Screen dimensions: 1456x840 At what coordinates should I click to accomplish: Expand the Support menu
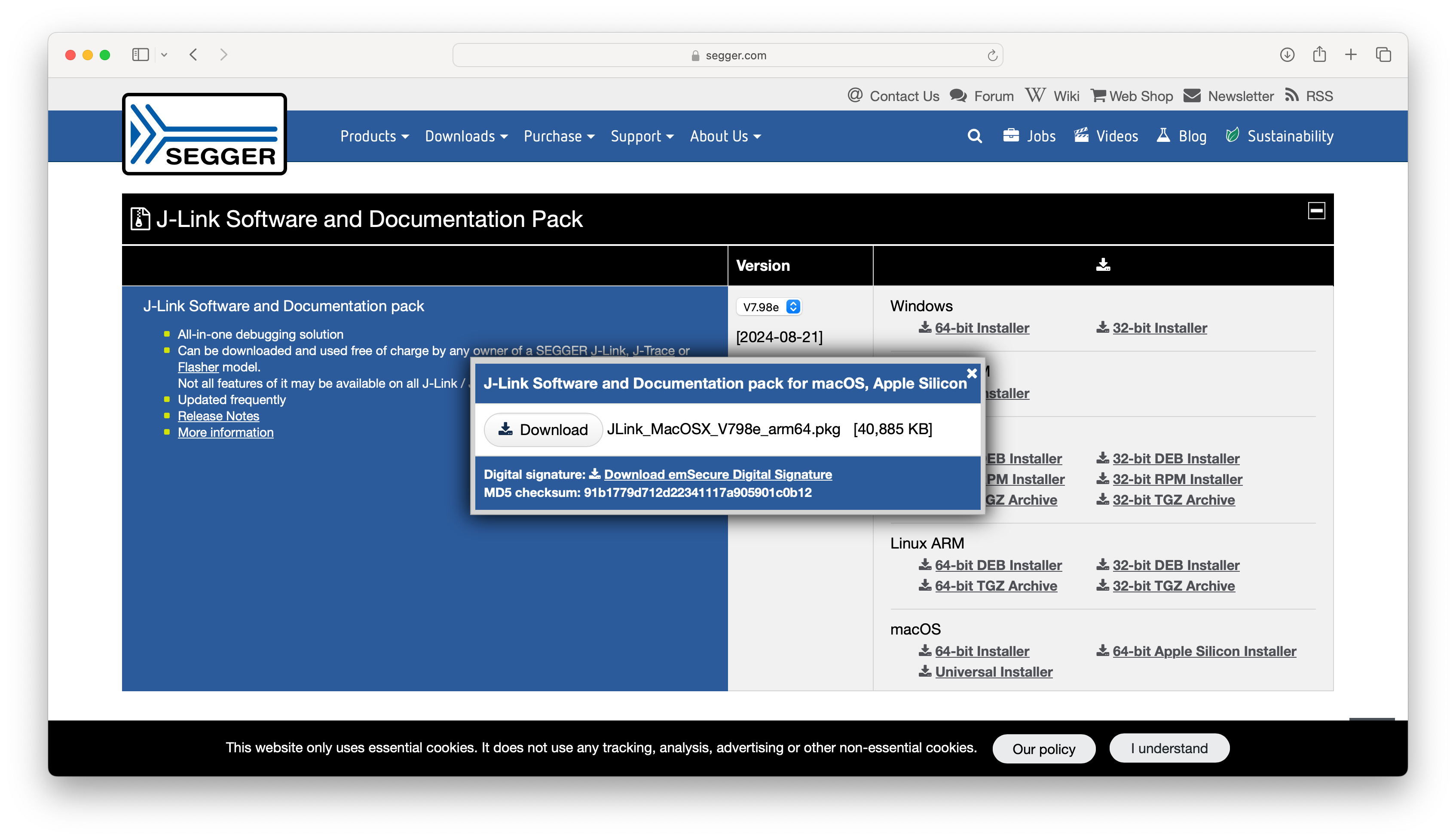tap(642, 136)
